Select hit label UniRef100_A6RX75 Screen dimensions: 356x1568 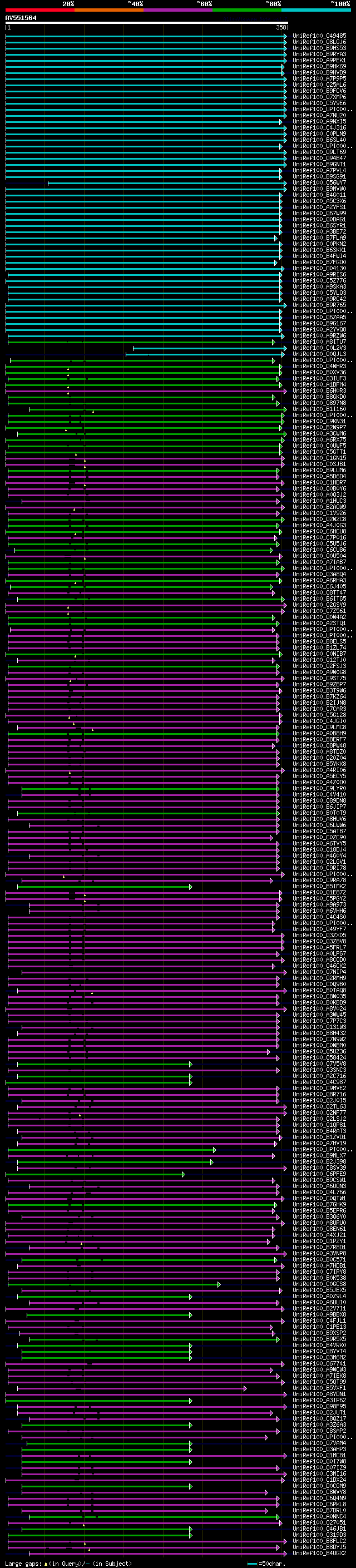(x=319, y=439)
